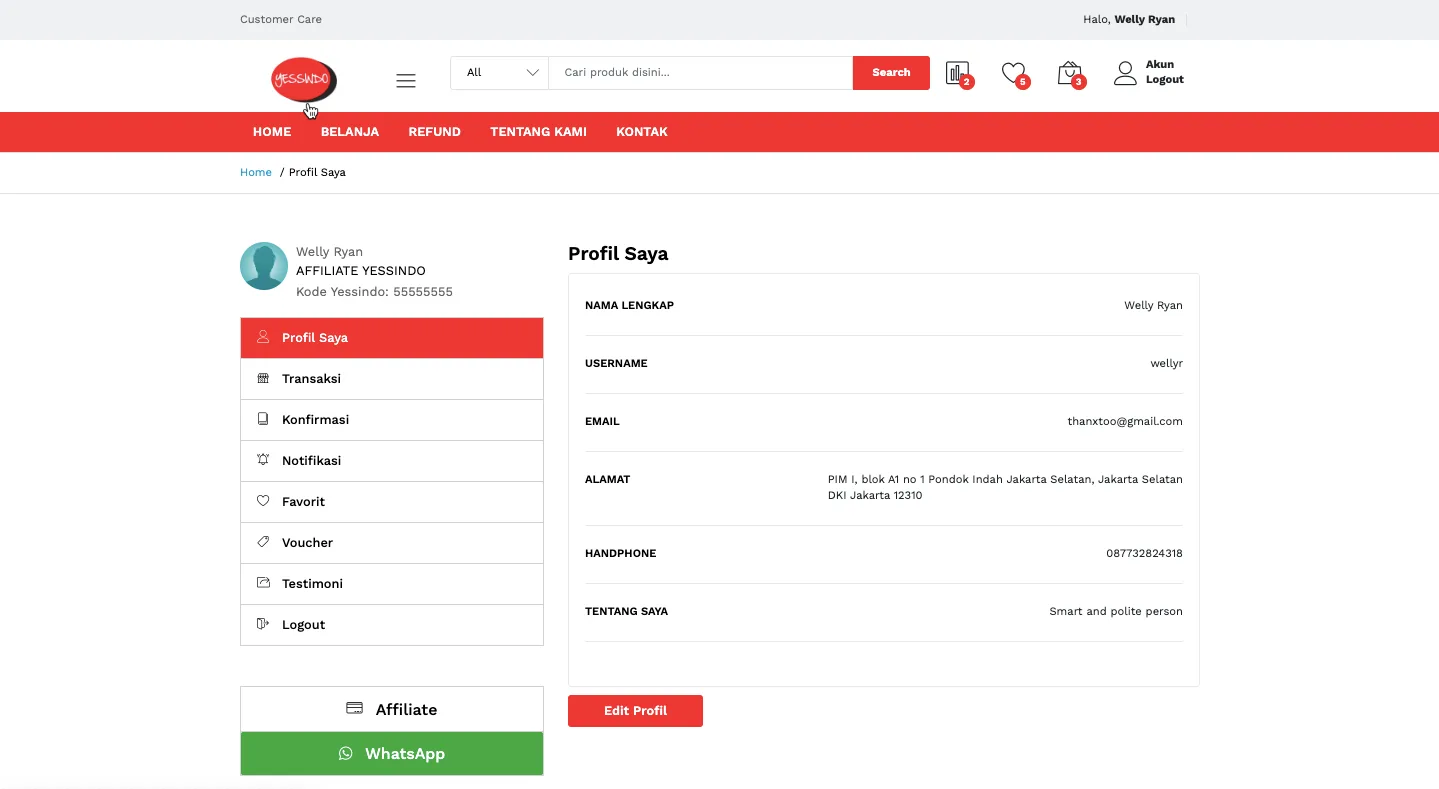Click the Edit Profil button
Image resolution: width=1439 pixels, height=789 pixels.
[635, 711]
